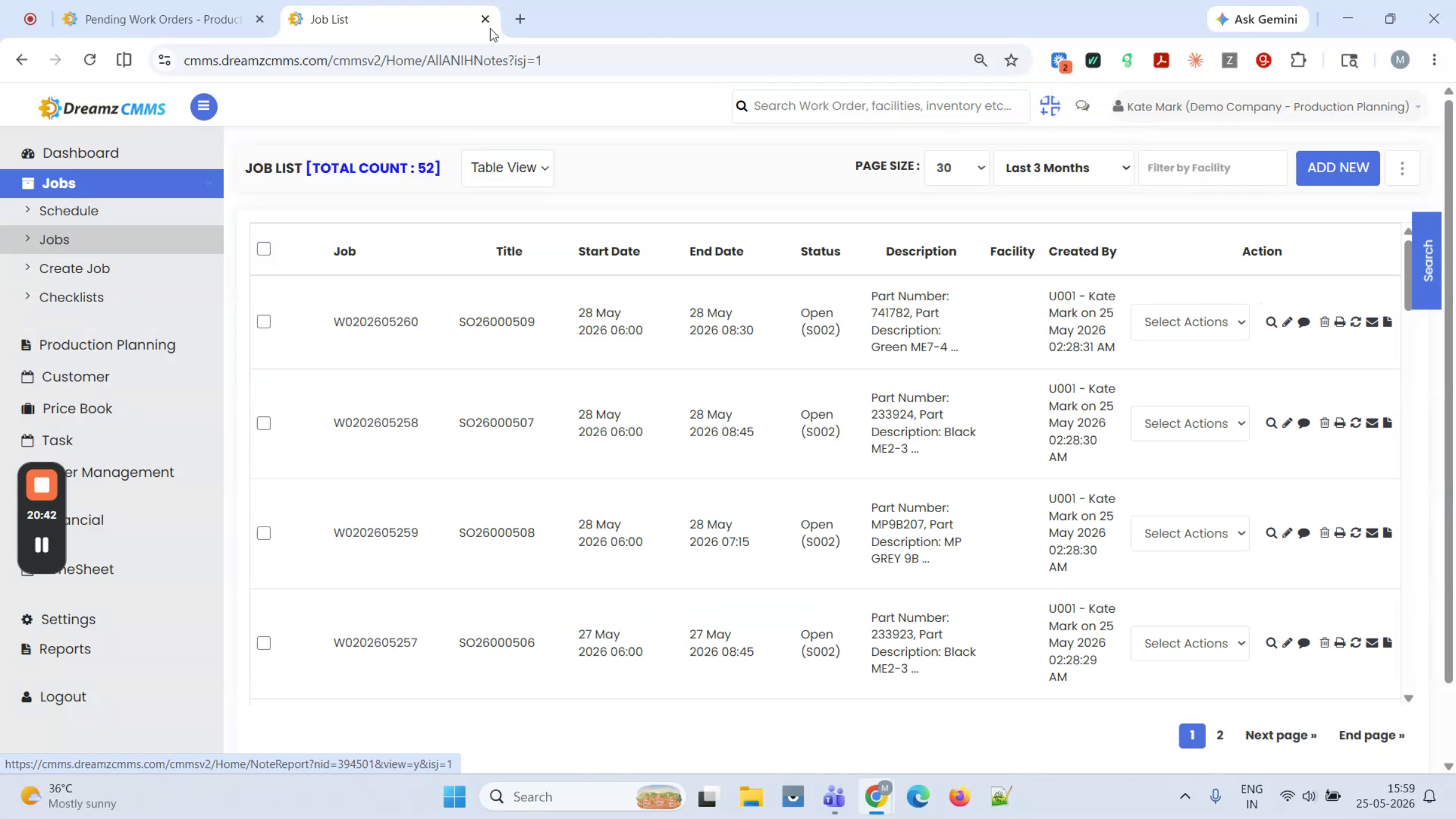The height and width of the screenshot is (819, 1456).
Task: Select Create Job in the Jobs submenu
Action: 75,269
